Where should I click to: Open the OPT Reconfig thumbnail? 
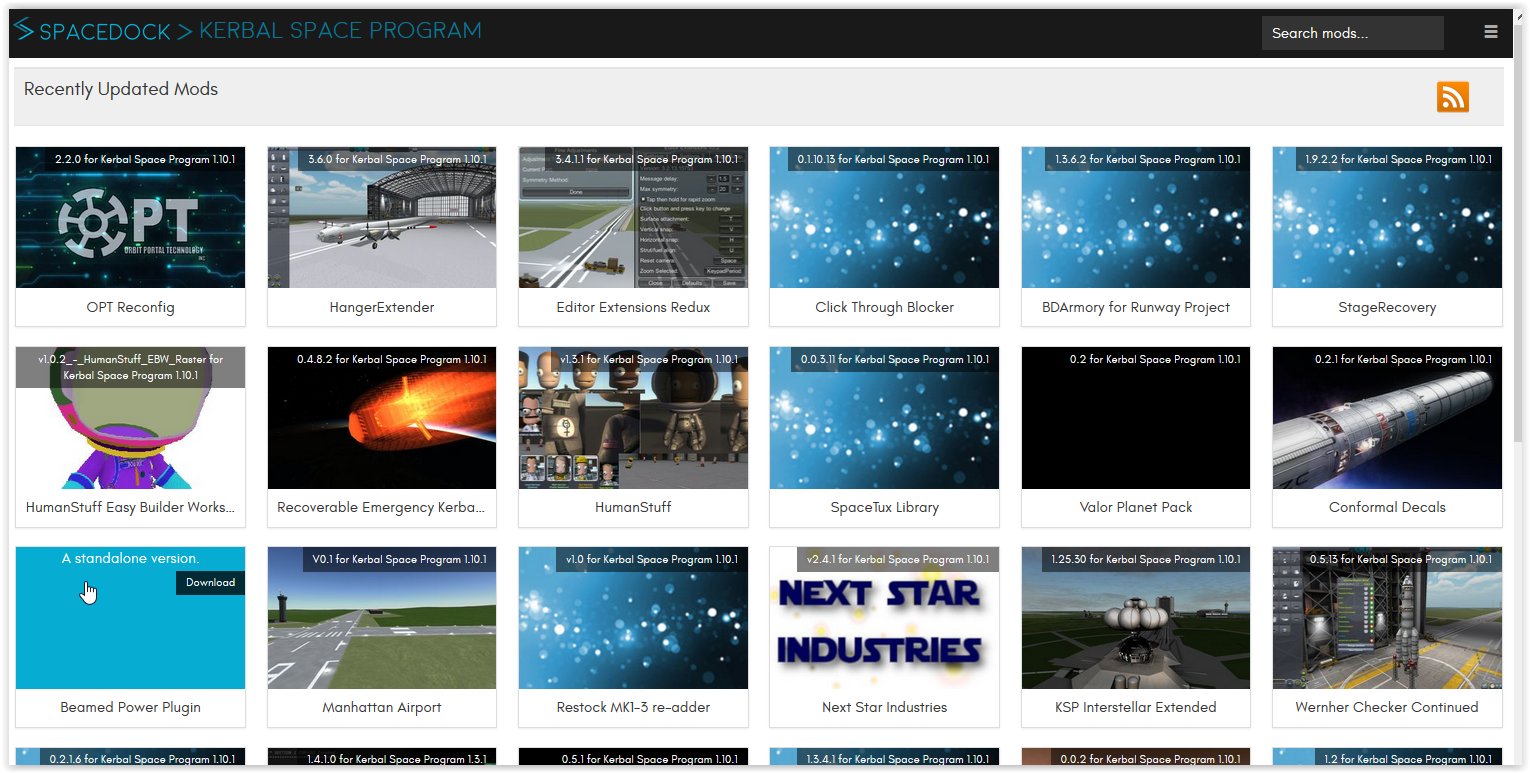(x=130, y=218)
